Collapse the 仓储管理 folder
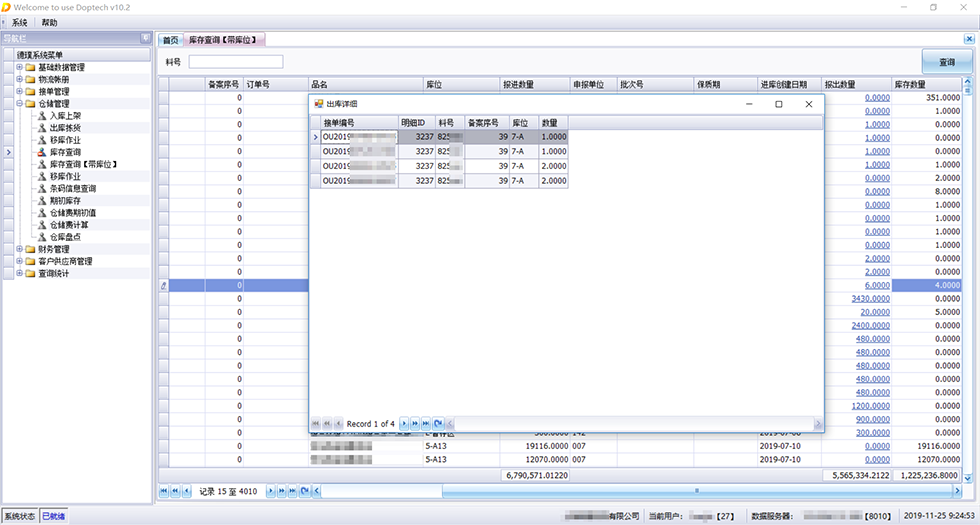The height and width of the screenshot is (525, 980). click(x=19, y=104)
